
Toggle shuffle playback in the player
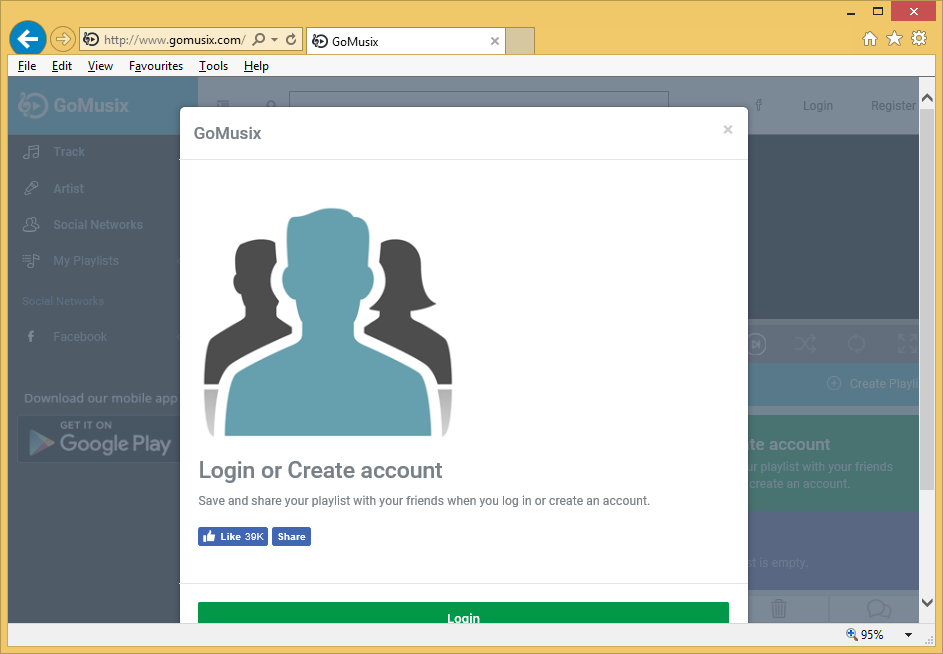click(806, 344)
